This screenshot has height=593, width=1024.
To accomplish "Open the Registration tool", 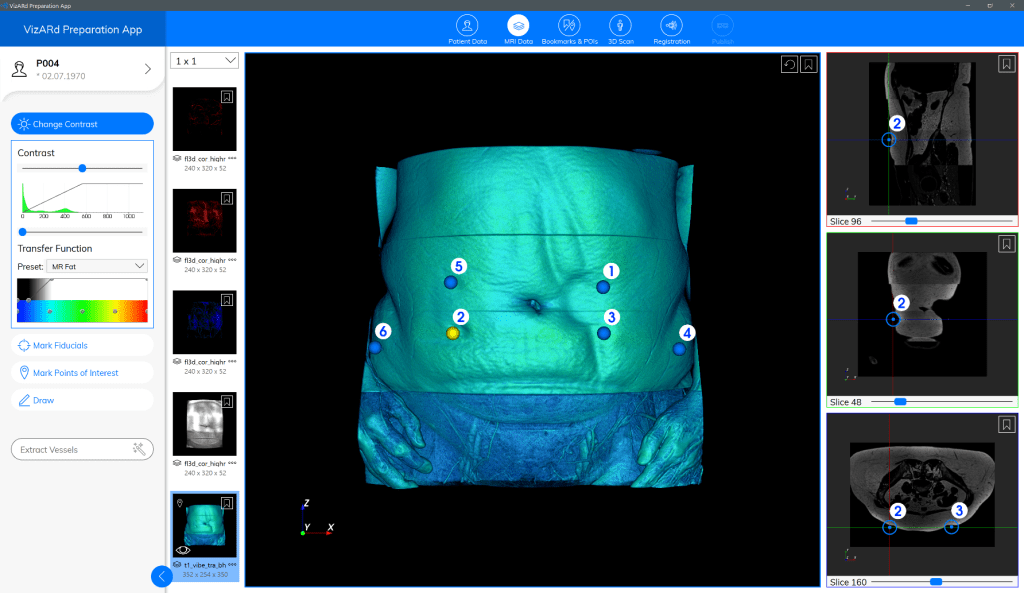I will point(671,28).
